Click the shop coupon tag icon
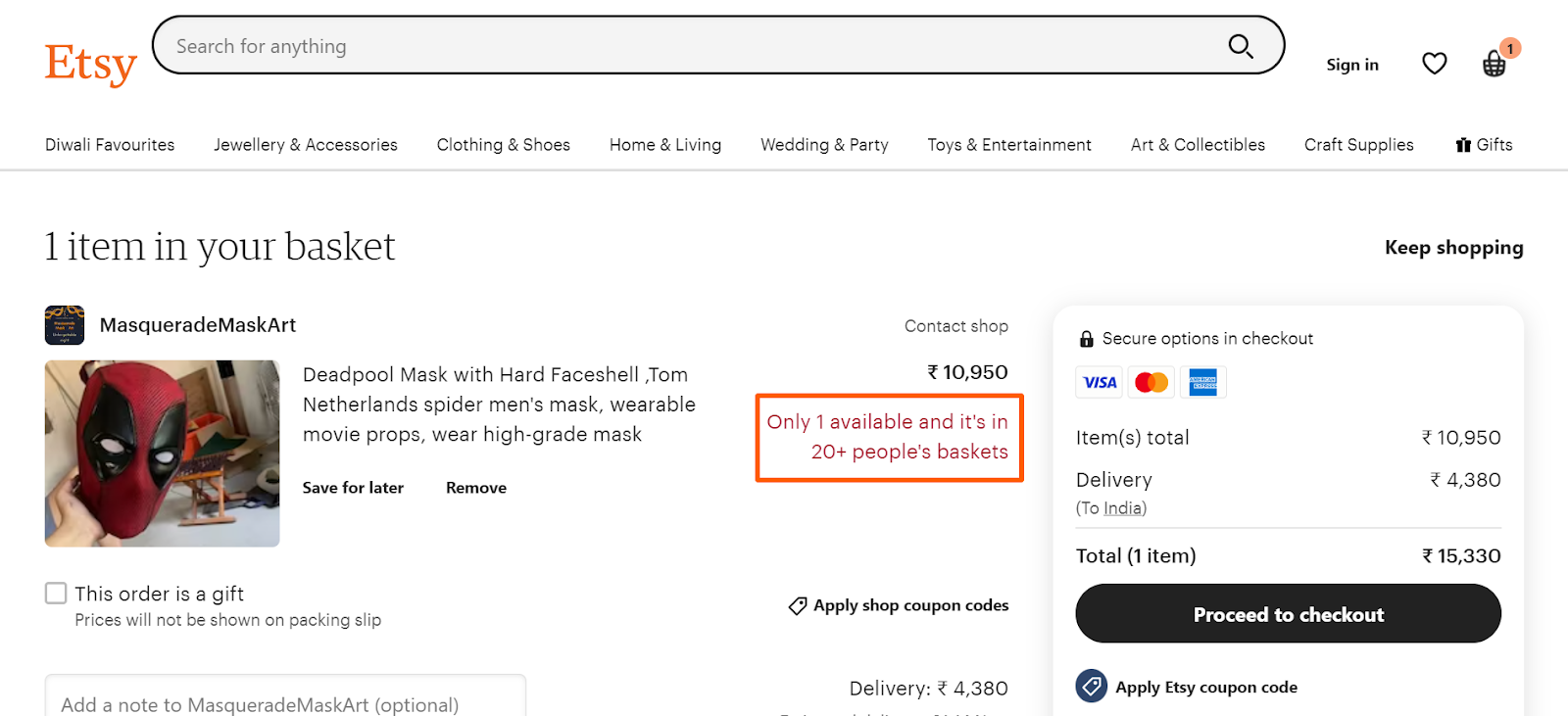Viewport: 1568px width, 716px height. (797, 605)
